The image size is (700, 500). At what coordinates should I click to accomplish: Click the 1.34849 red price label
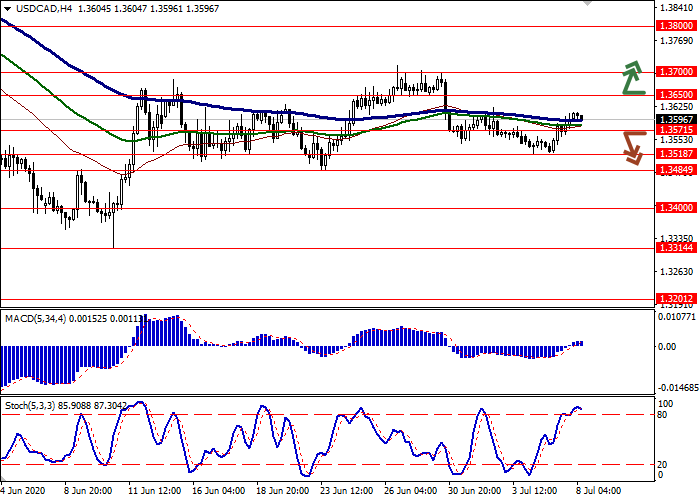(x=674, y=170)
